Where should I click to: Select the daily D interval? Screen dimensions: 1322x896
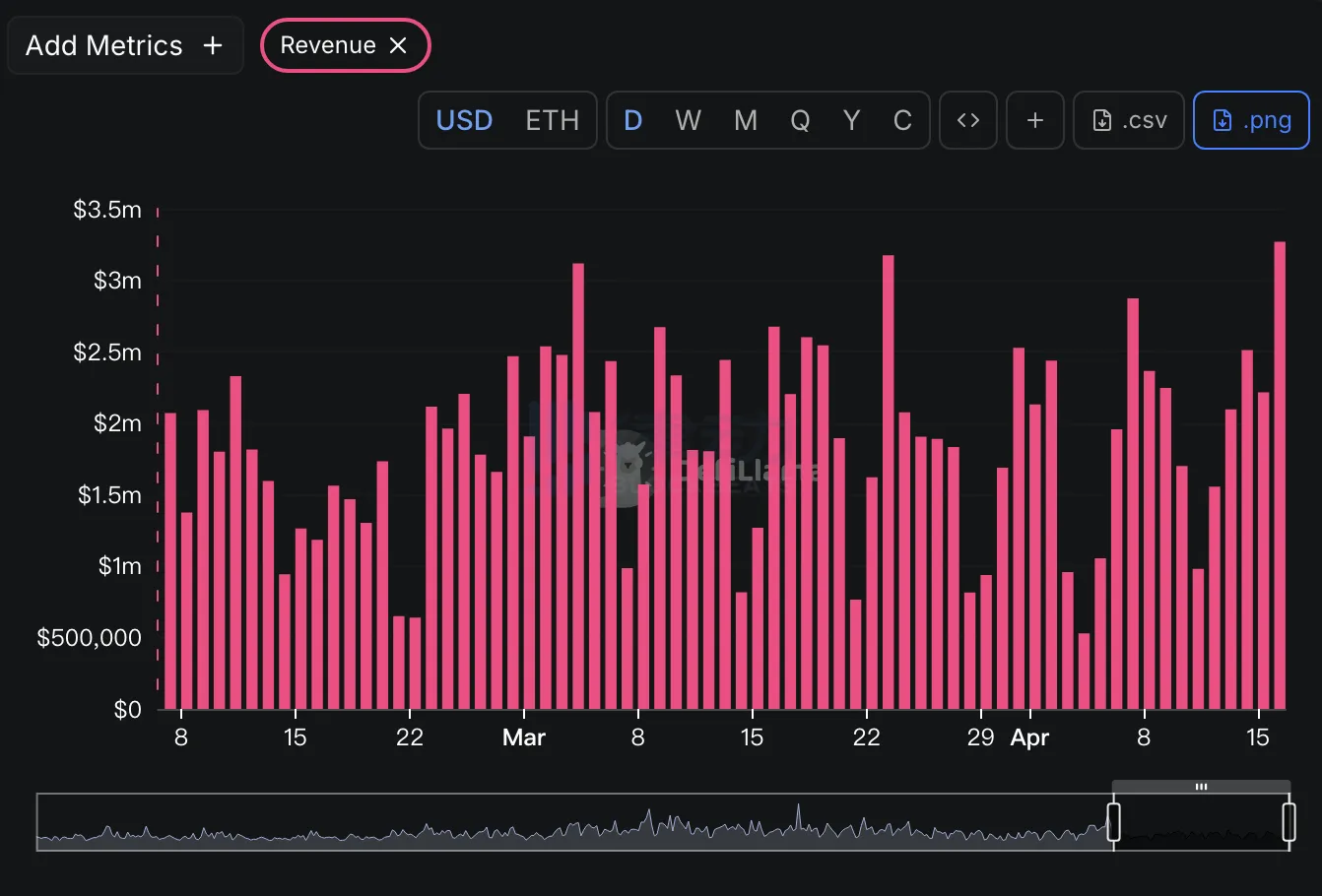pyautogui.click(x=633, y=120)
